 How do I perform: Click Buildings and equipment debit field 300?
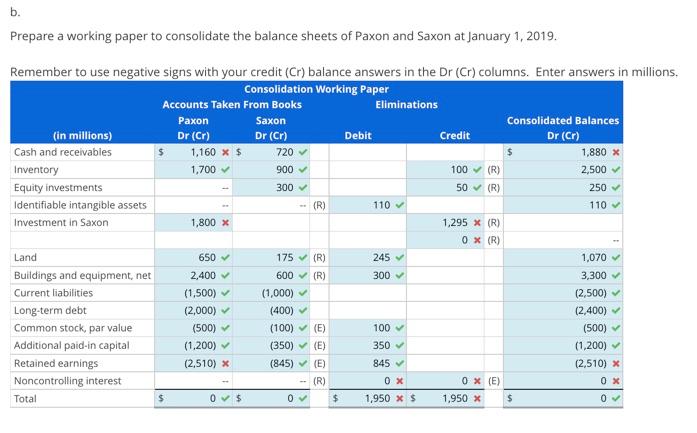(368, 276)
